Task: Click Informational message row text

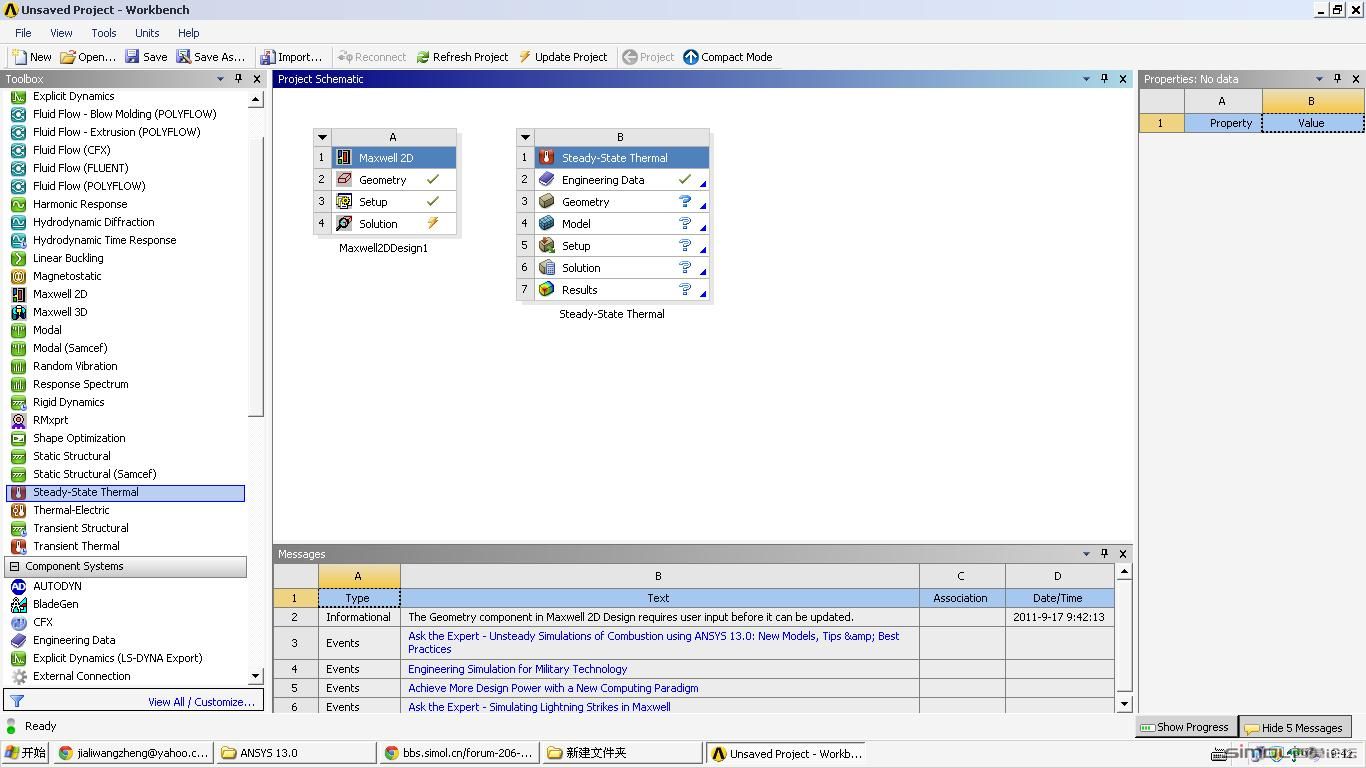Action: point(631,617)
